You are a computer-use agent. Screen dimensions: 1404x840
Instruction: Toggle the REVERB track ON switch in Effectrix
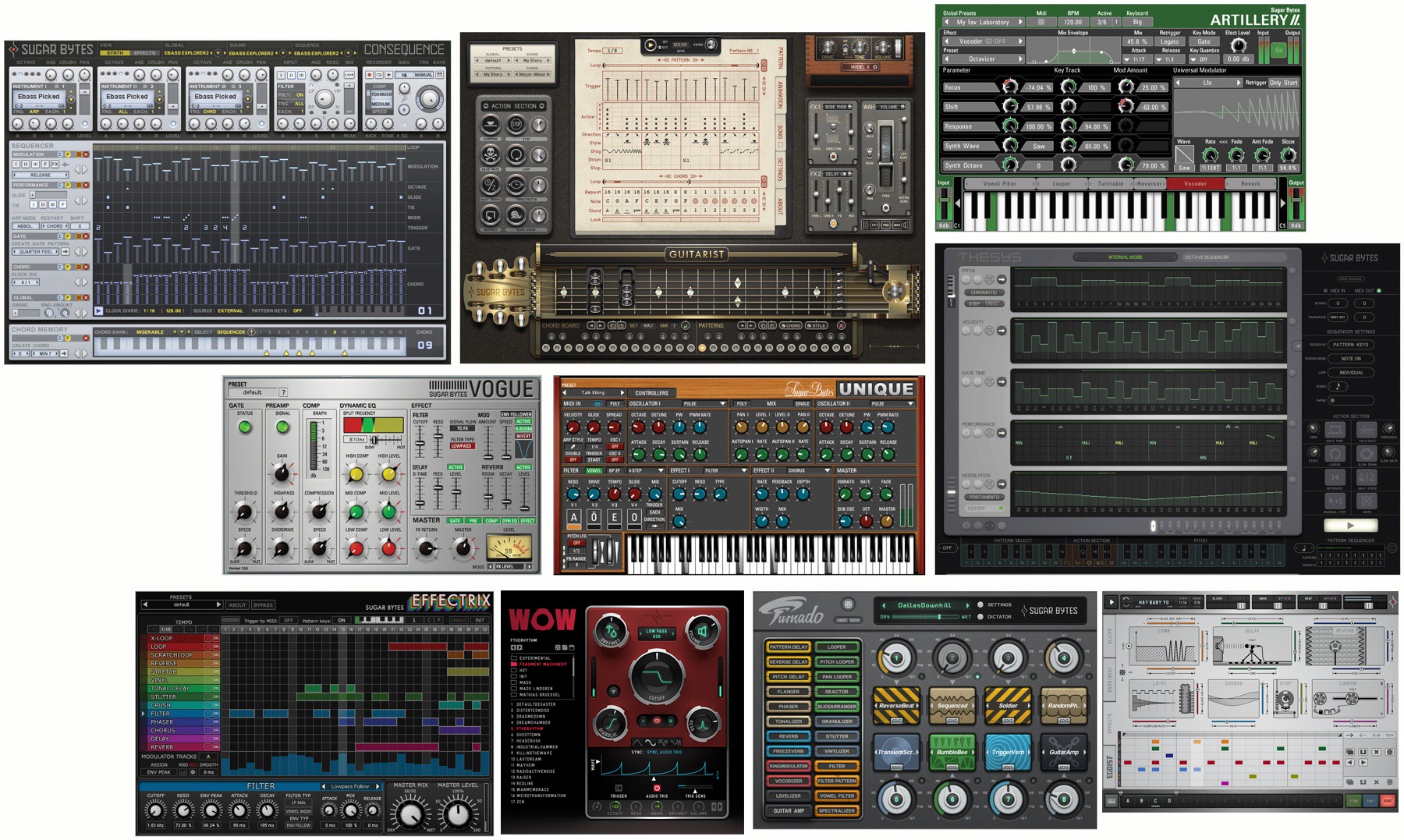coord(216,747)
